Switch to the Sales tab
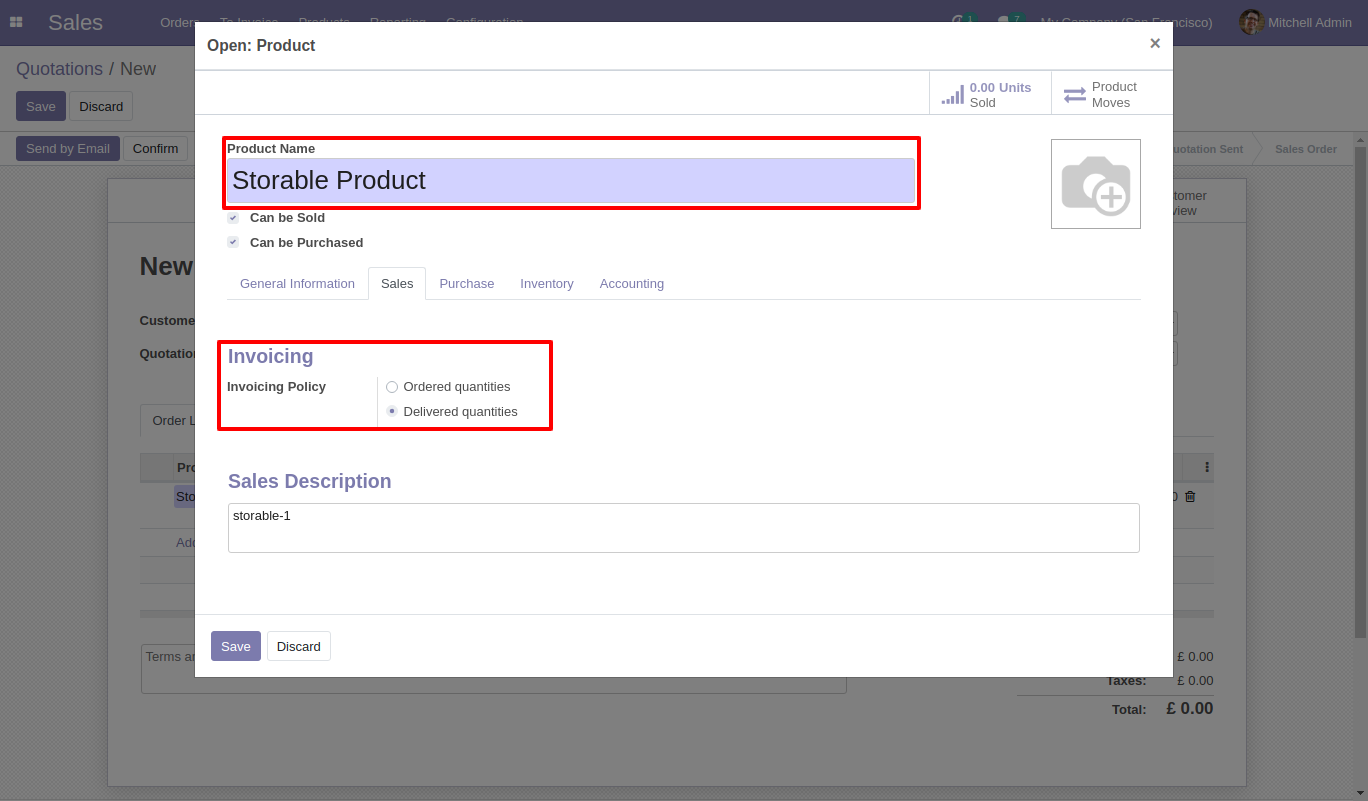 pos(397,284)
